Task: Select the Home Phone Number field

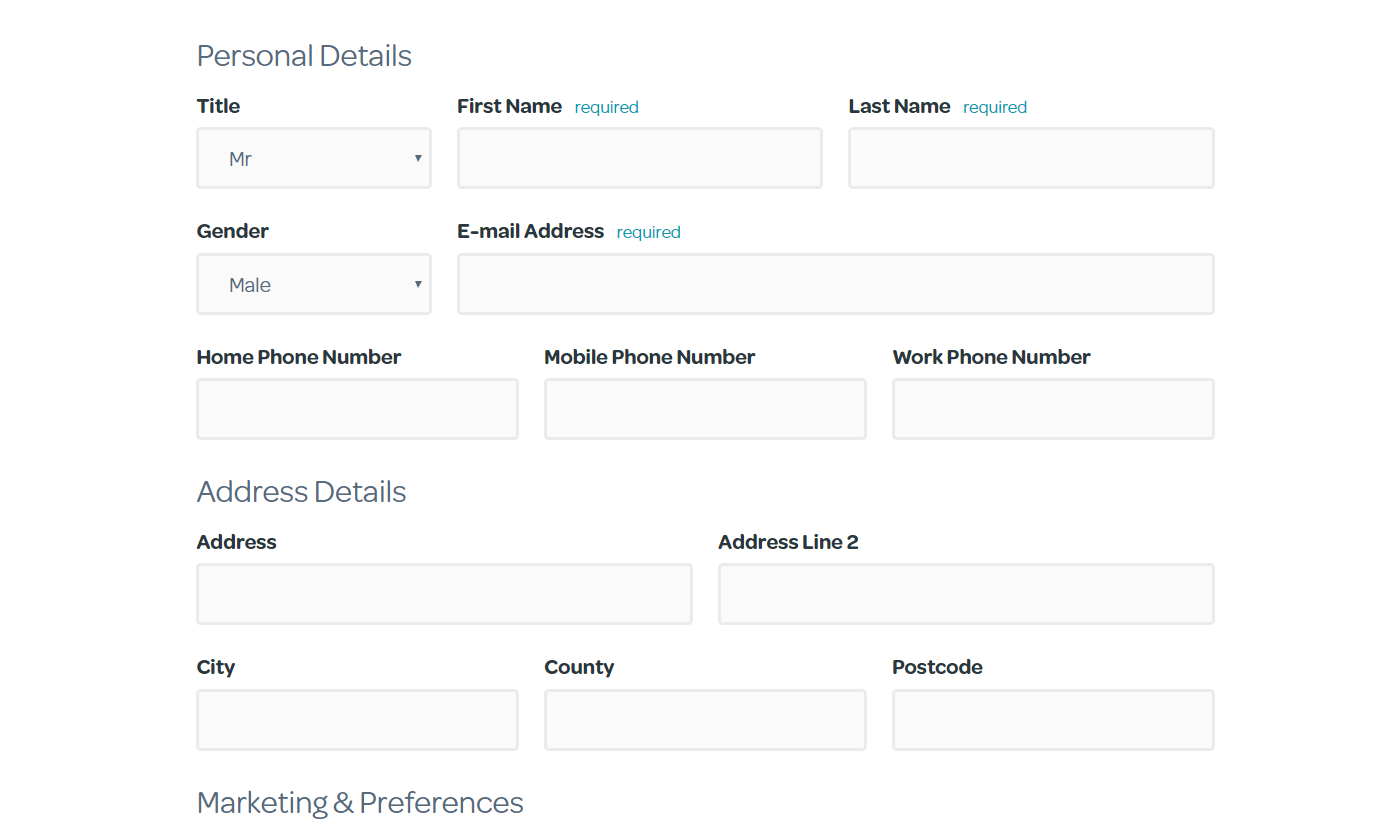Action: tap(357, 409)
